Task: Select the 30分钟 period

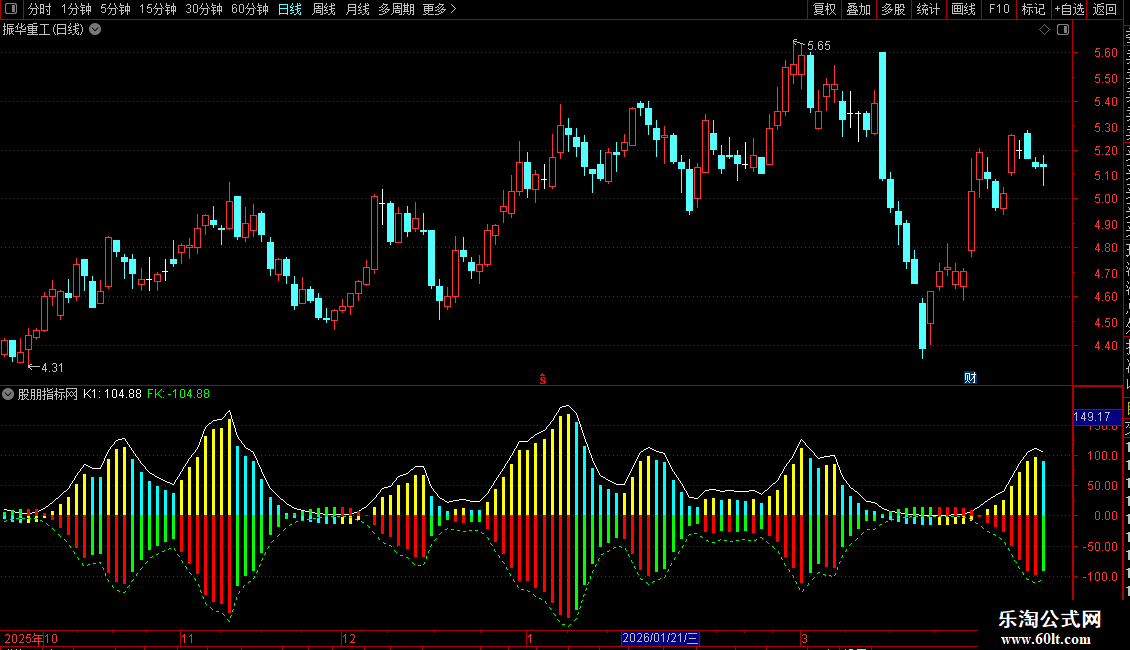Action: click(x=204, y=9)
